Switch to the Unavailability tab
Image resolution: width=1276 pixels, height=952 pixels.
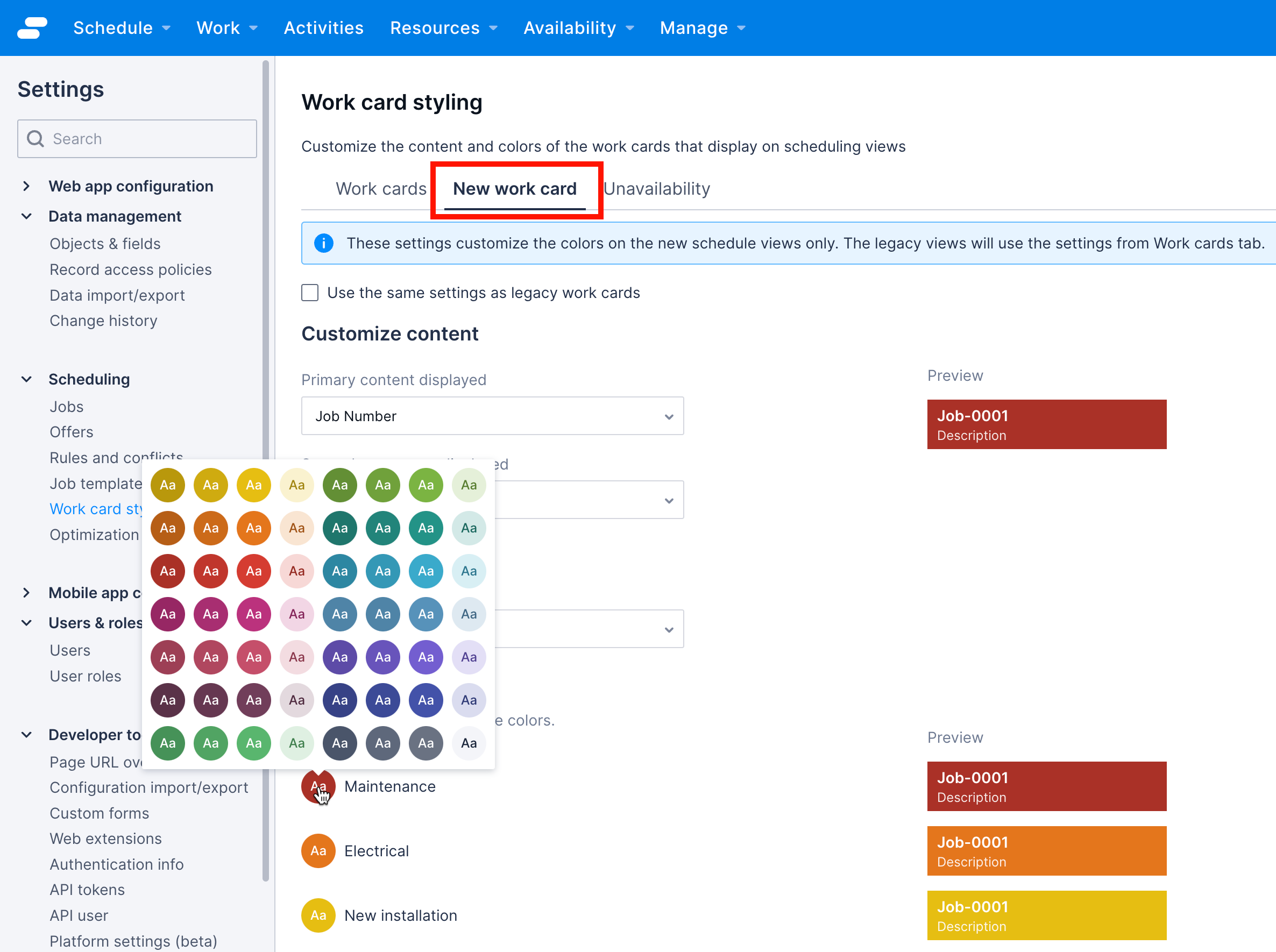click(x=657, y=188)
